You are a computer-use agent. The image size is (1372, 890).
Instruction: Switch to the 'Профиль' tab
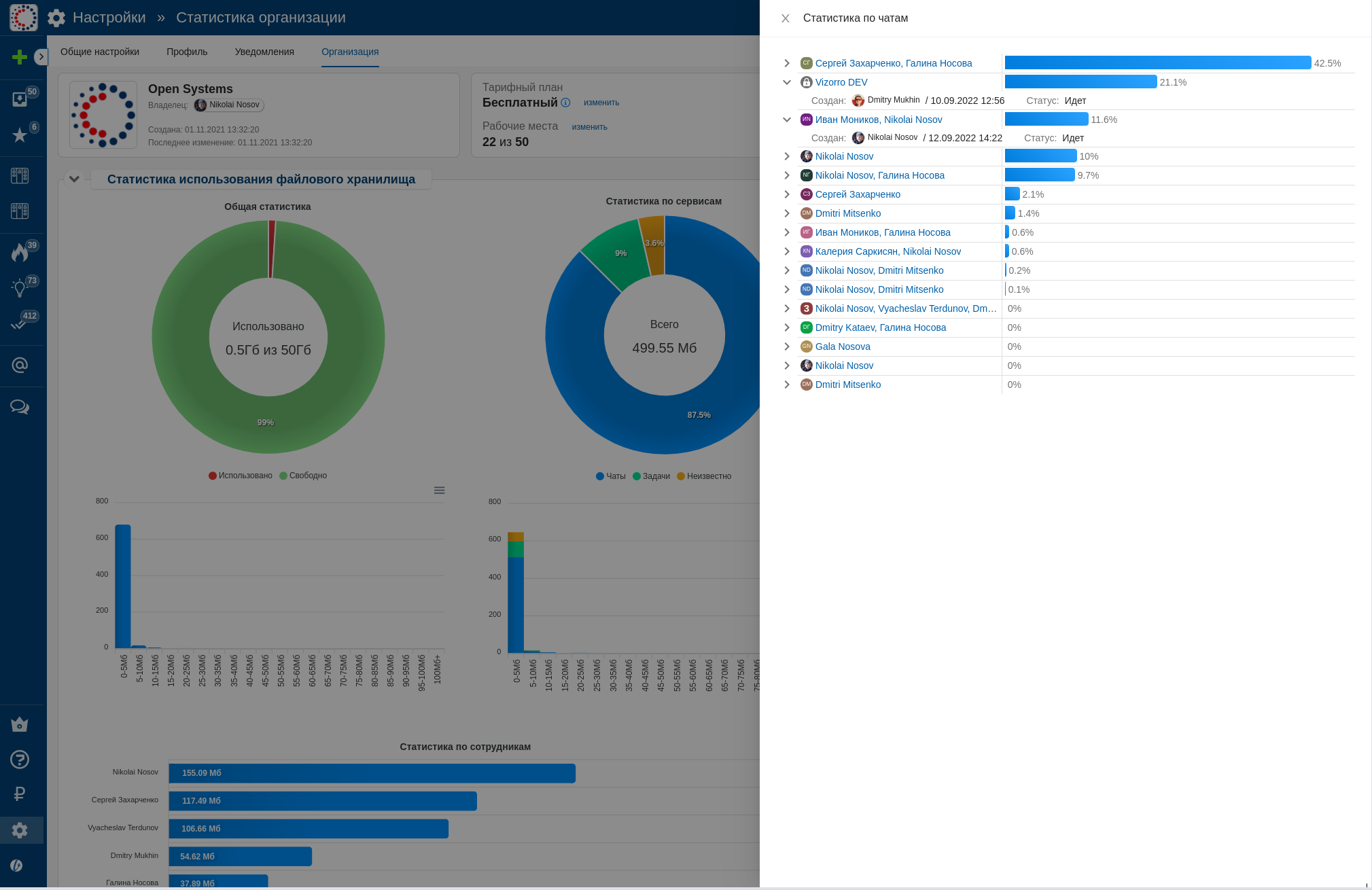point(187,52)
